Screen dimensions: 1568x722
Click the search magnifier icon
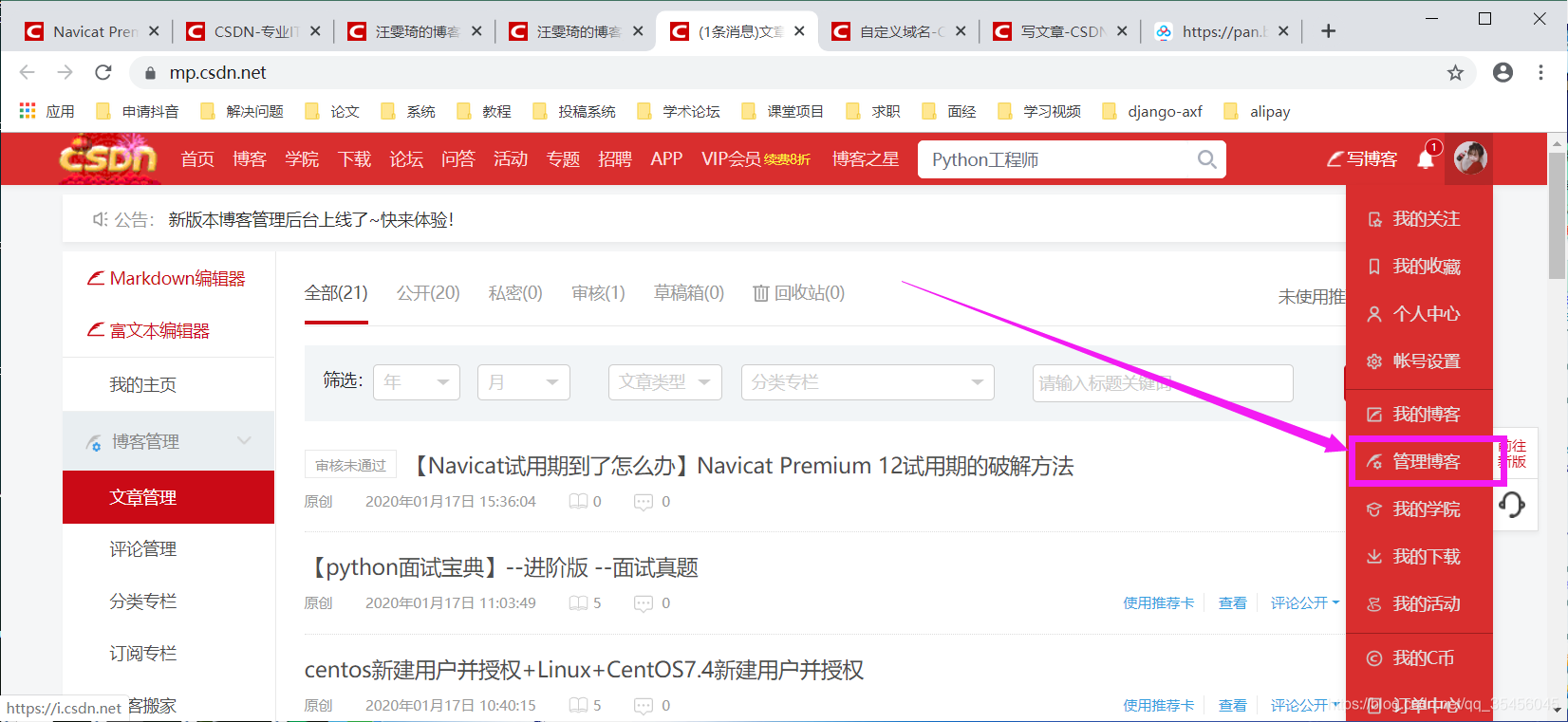pyautogui.click(x=1206, y=159)
